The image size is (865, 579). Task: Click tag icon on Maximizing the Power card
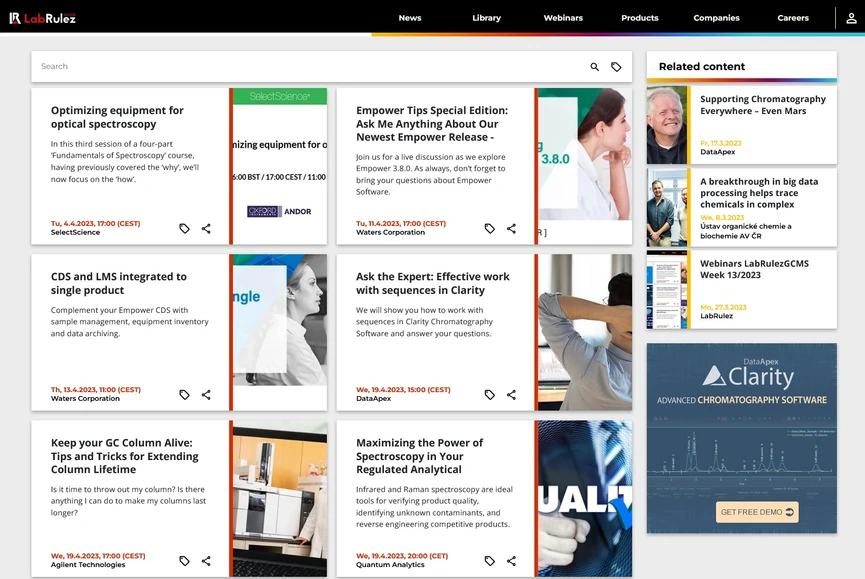489,561
